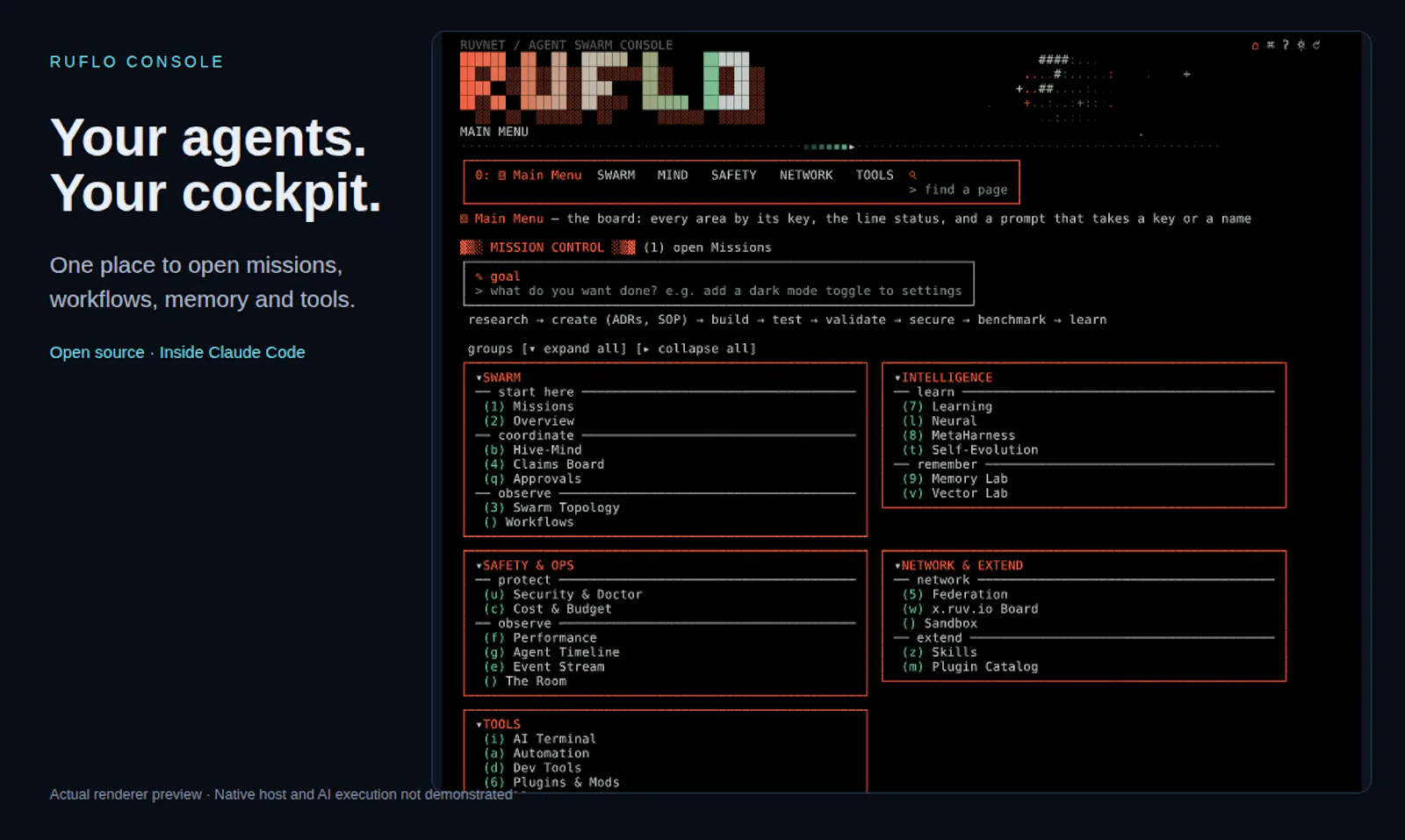The image size is (1405, 840).
Task: Open (1) Missions in SWARM
Action: (529, 406)
